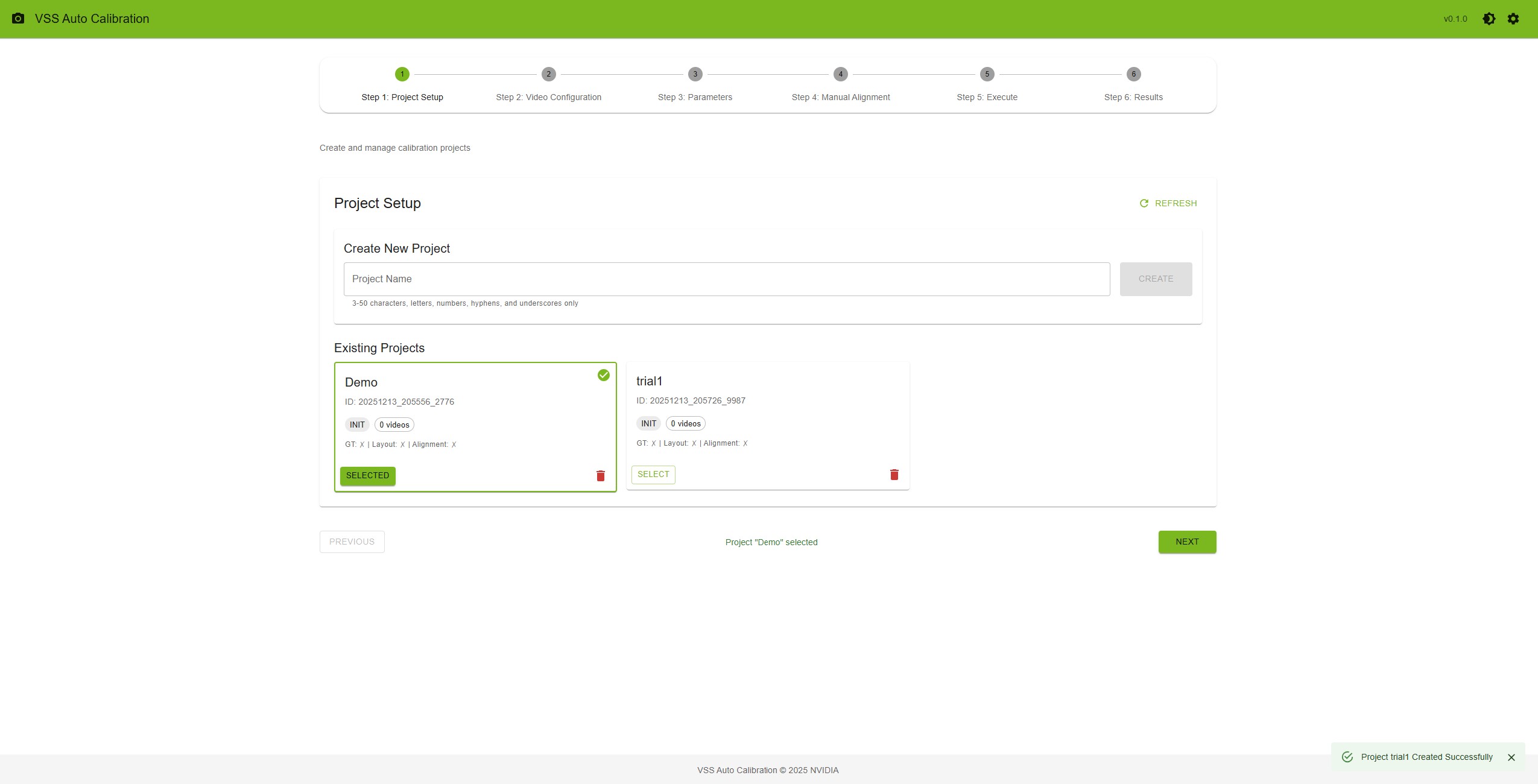Click the SELECTED button on Demo
The width and height of the screenshot is (1538, 784).
[367, 476]
